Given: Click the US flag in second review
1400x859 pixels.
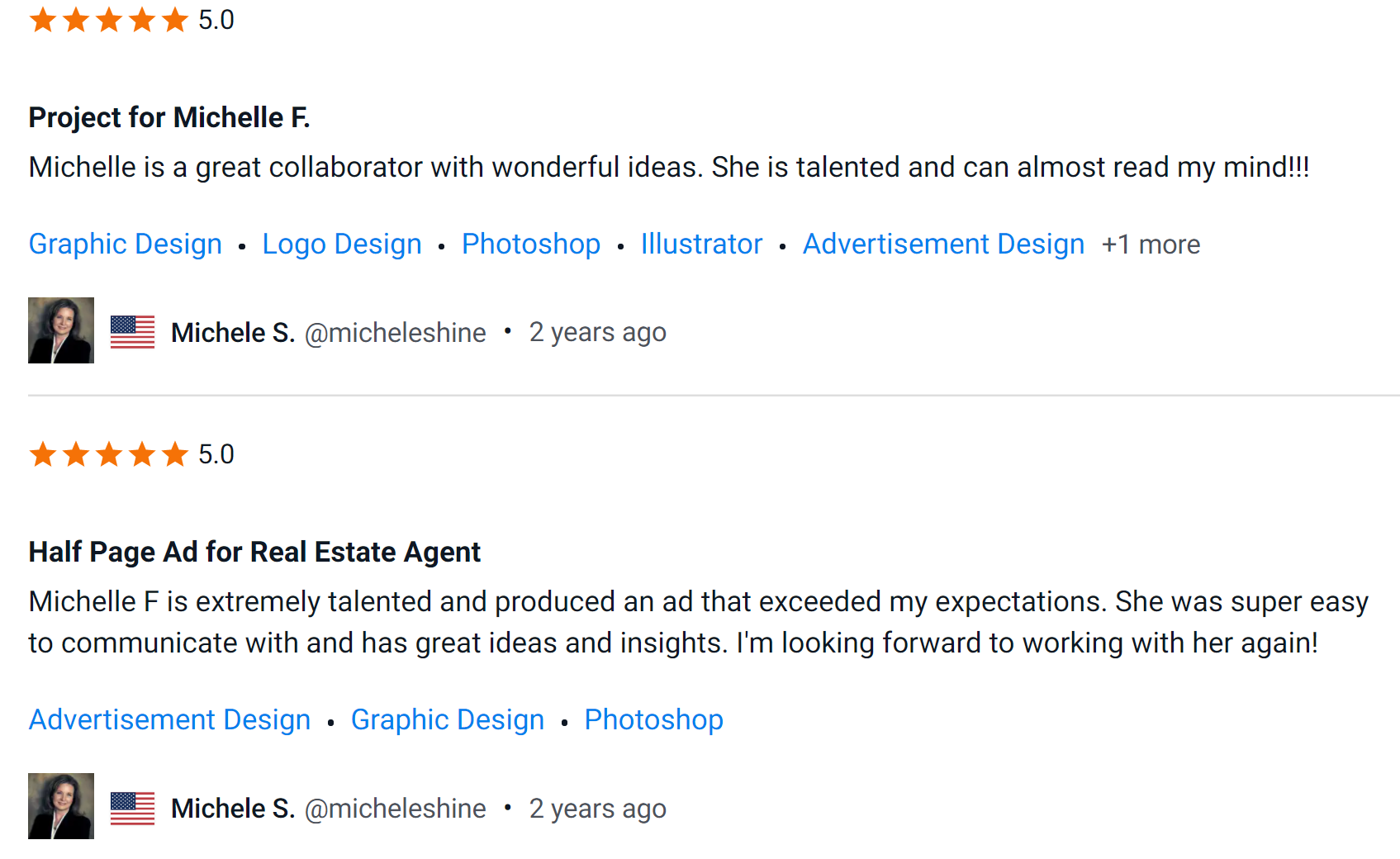Looking at the screenshot, I should pos(132,808).
